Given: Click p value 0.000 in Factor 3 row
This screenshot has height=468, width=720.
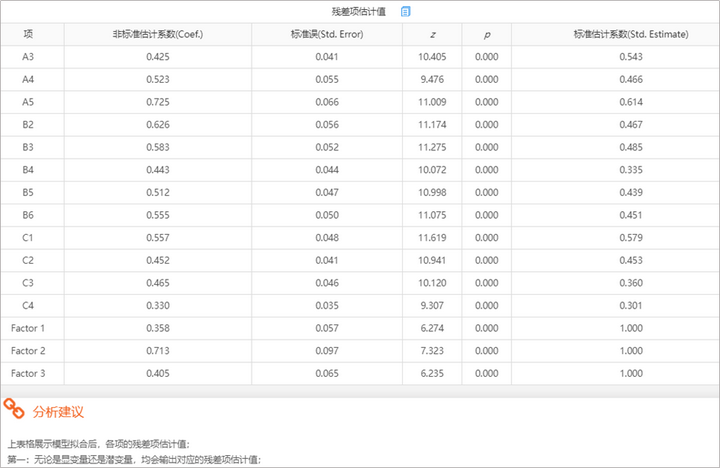Looking at the screenshot, I should [487, 373].
